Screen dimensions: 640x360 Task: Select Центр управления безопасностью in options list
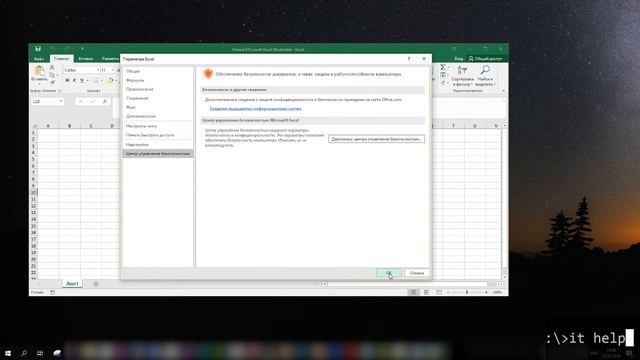(x=158, y=153)
